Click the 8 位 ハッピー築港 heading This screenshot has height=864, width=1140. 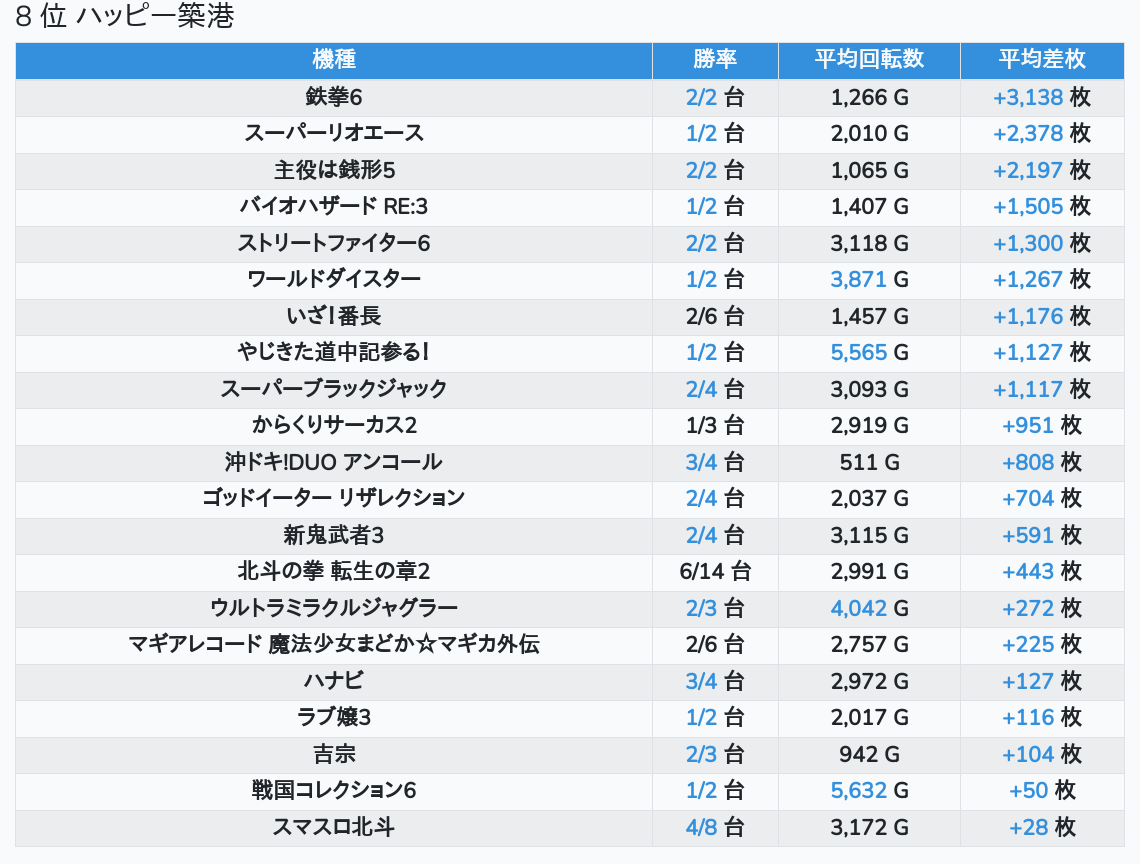pos(124,16)
